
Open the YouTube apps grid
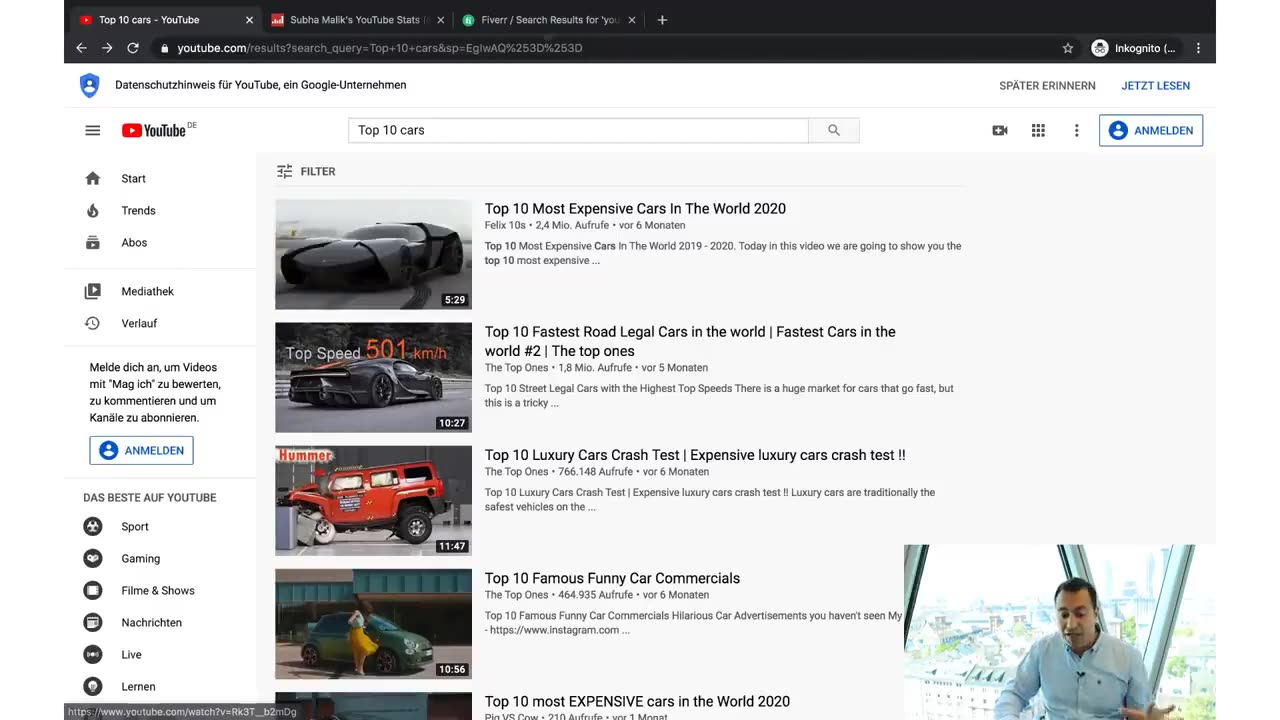click(1038, 130)
